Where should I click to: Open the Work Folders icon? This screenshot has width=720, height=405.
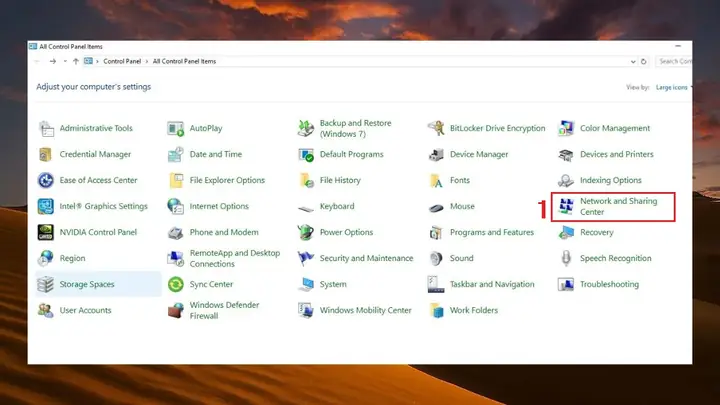click(436, 310)
